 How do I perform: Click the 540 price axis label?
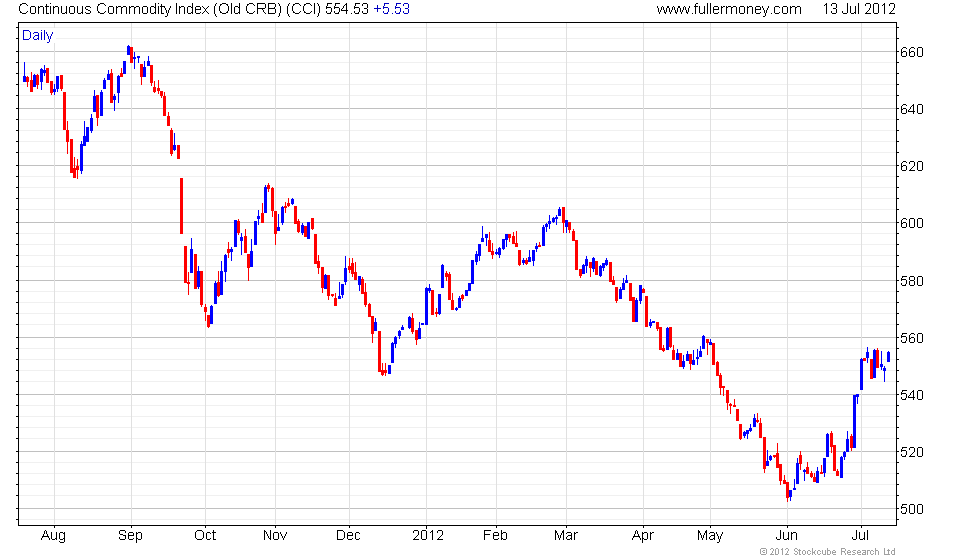(911, 395)
